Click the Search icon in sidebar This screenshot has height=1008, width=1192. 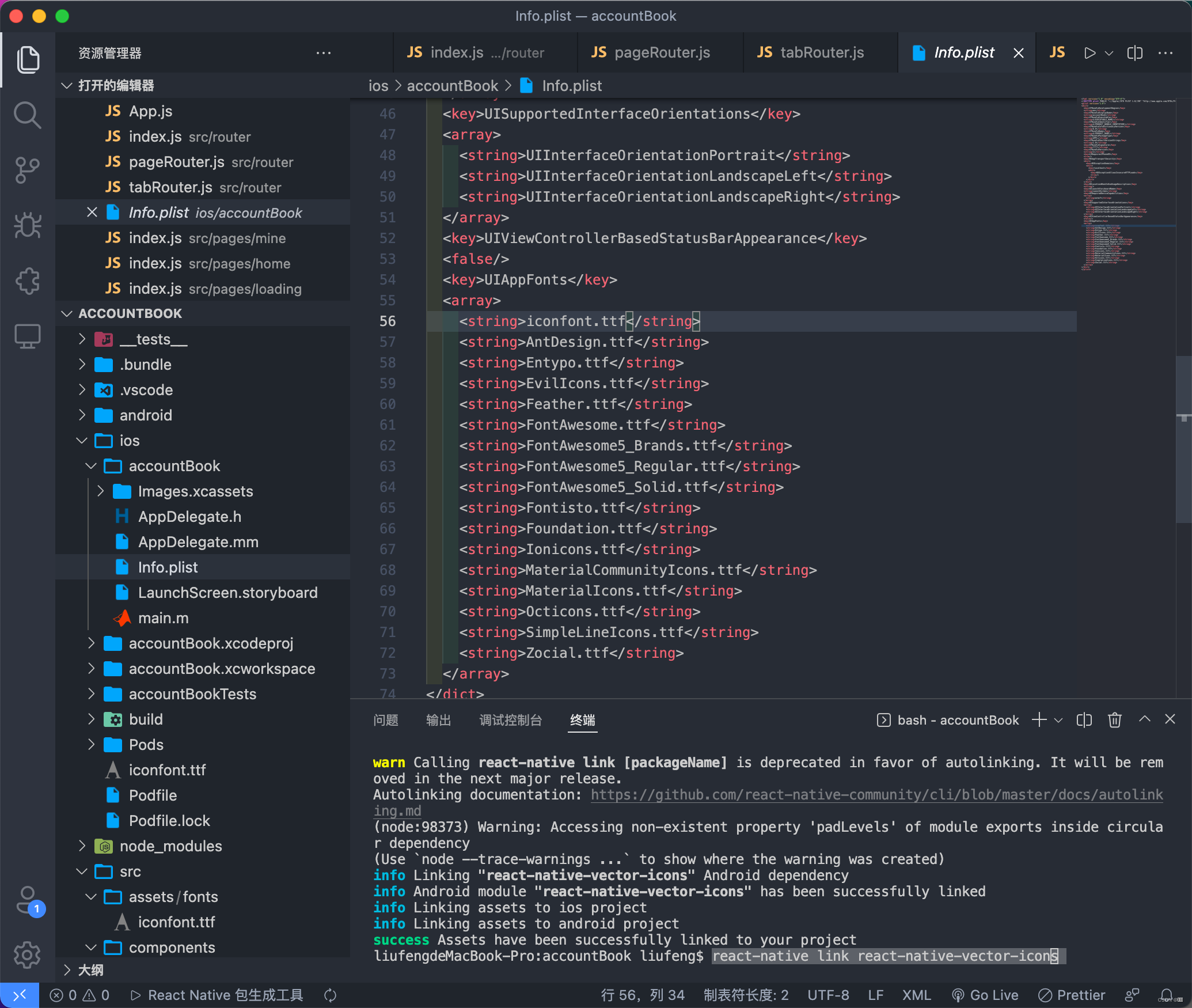coord(27,113)
